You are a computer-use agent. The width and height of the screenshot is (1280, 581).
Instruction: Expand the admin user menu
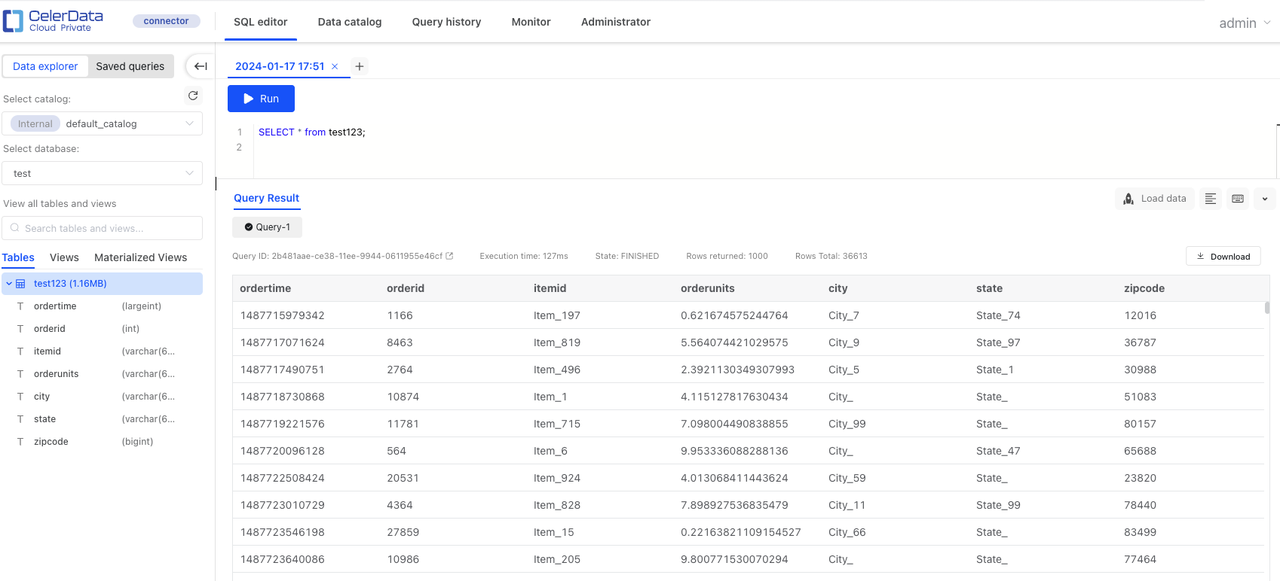1244,23
